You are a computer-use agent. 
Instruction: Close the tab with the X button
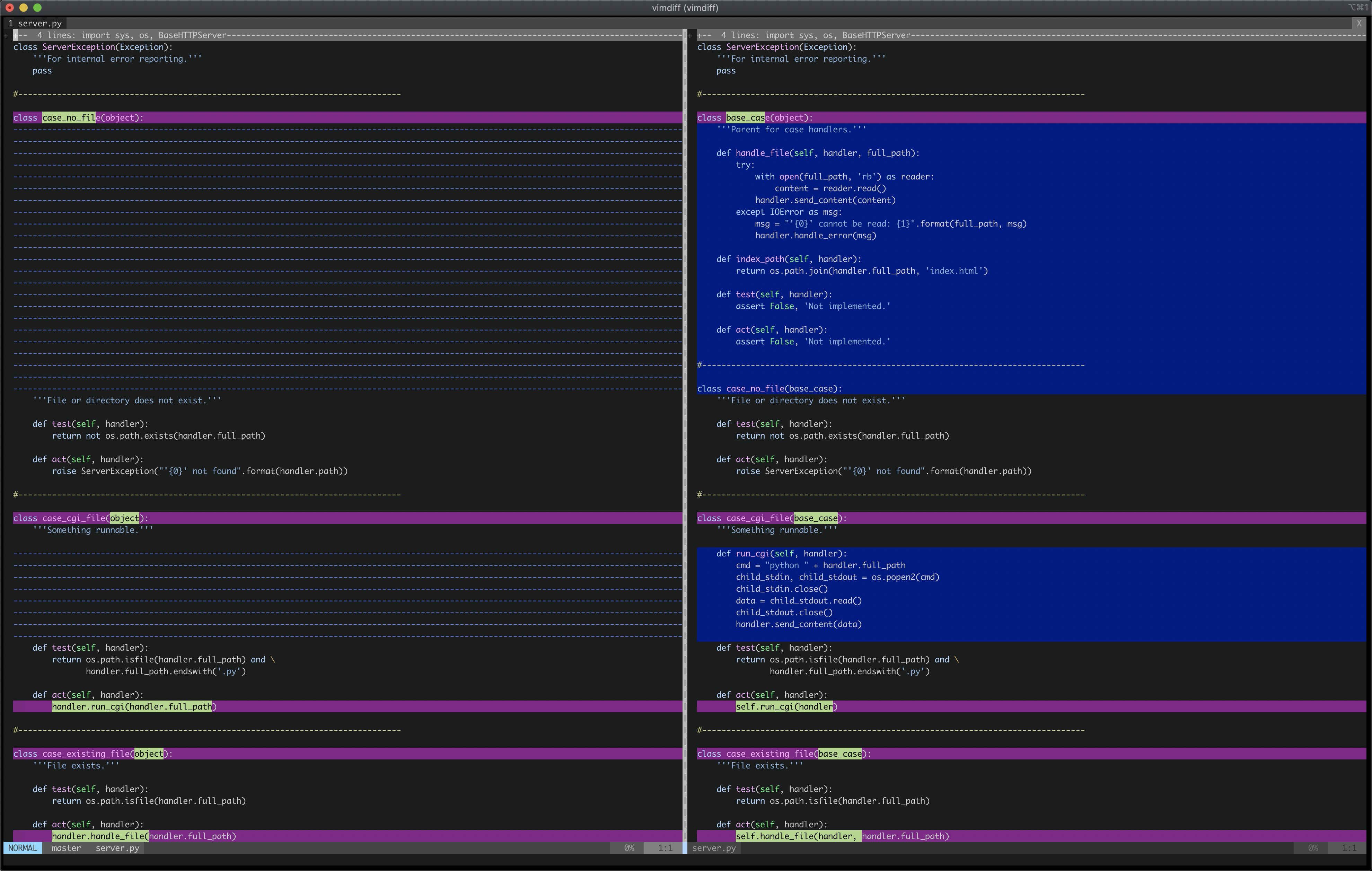click(x=1358, y=23)
